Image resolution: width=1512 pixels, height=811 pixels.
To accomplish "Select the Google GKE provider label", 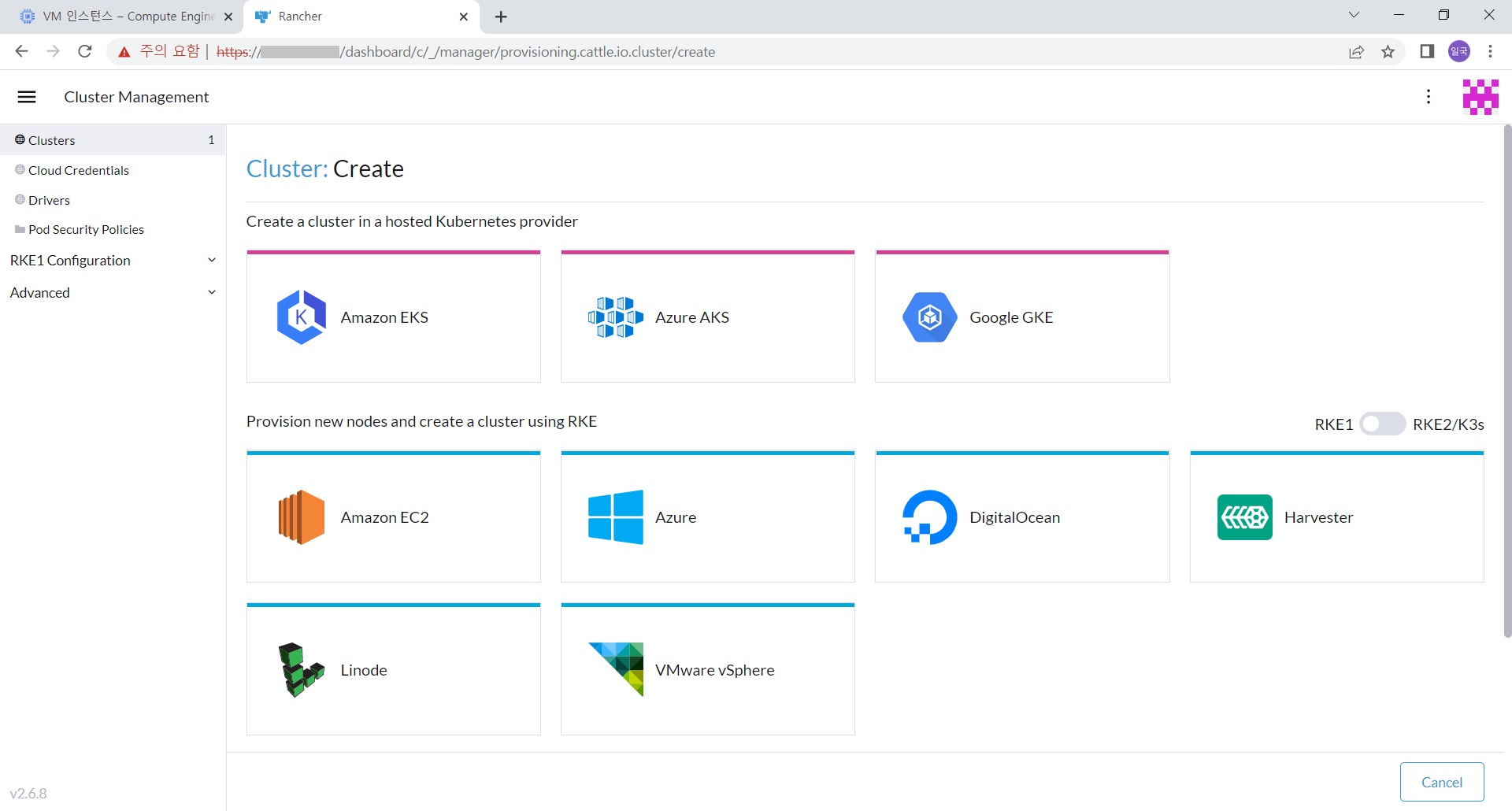I will 1011,317.
